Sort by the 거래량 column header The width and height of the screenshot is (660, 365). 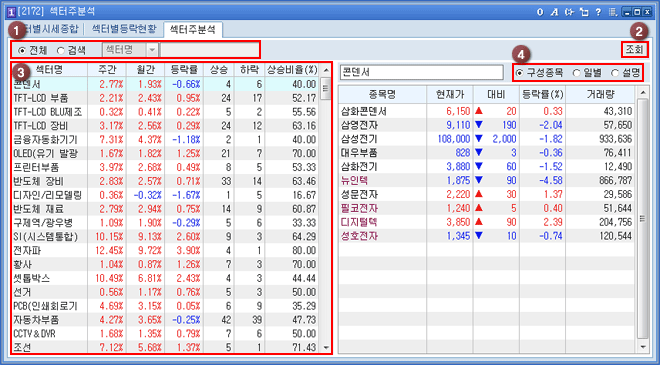599,94
